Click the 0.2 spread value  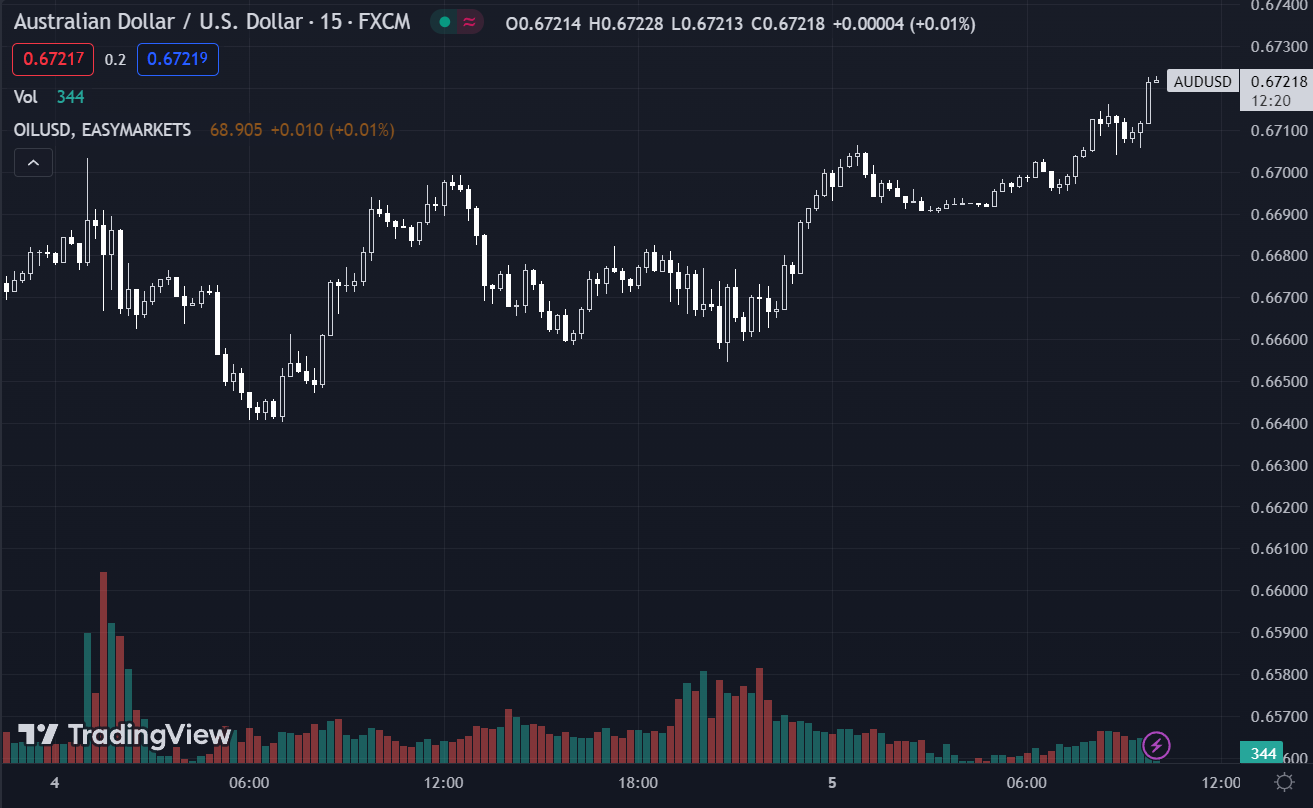[x=115, y=59]
